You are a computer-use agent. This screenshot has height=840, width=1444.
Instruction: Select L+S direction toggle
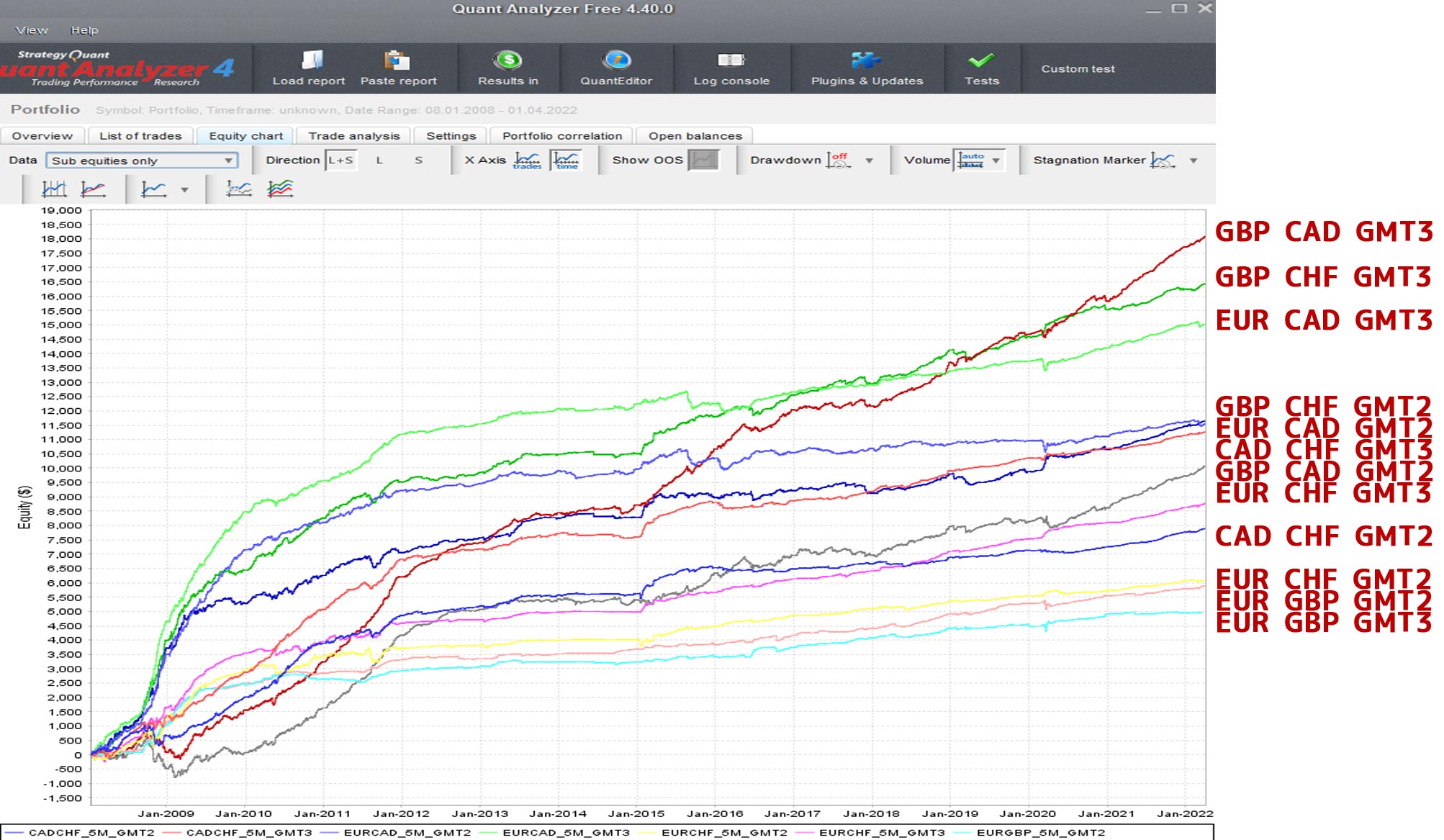point(340,161)
